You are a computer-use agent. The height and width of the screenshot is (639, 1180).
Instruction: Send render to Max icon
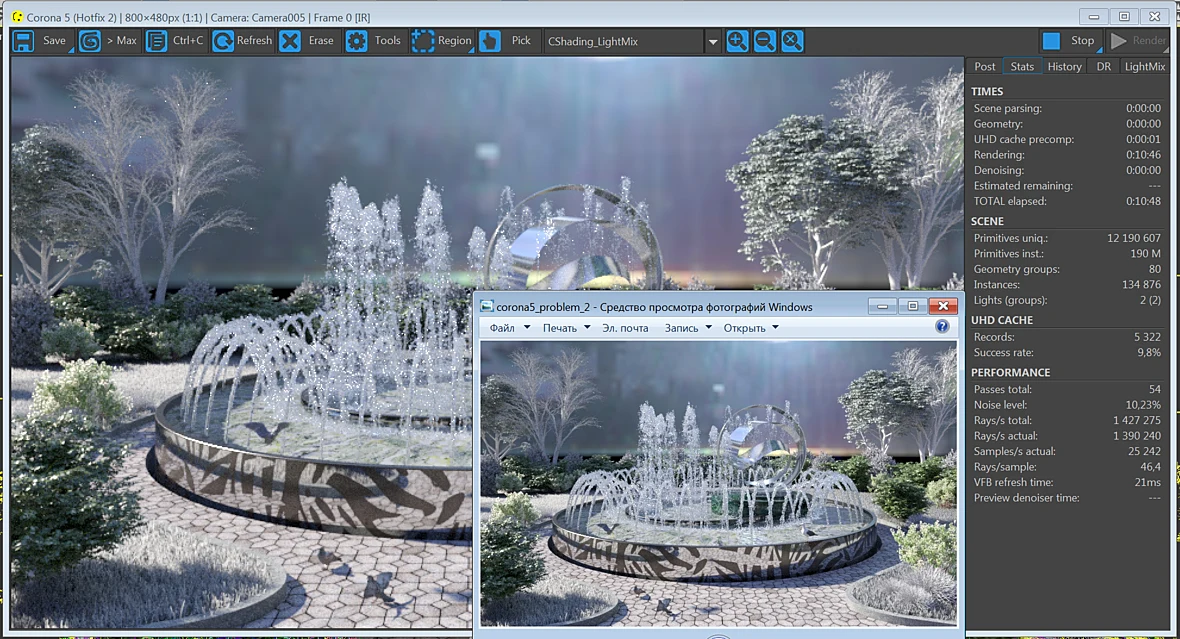pos(90,41)
